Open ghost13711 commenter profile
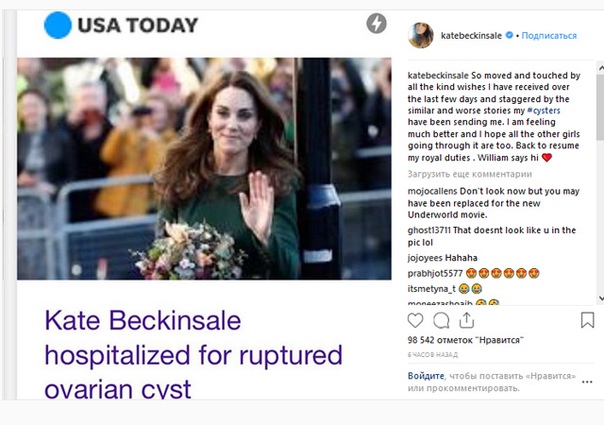This screenshot has height=425, width=604. tap(429, 230)
